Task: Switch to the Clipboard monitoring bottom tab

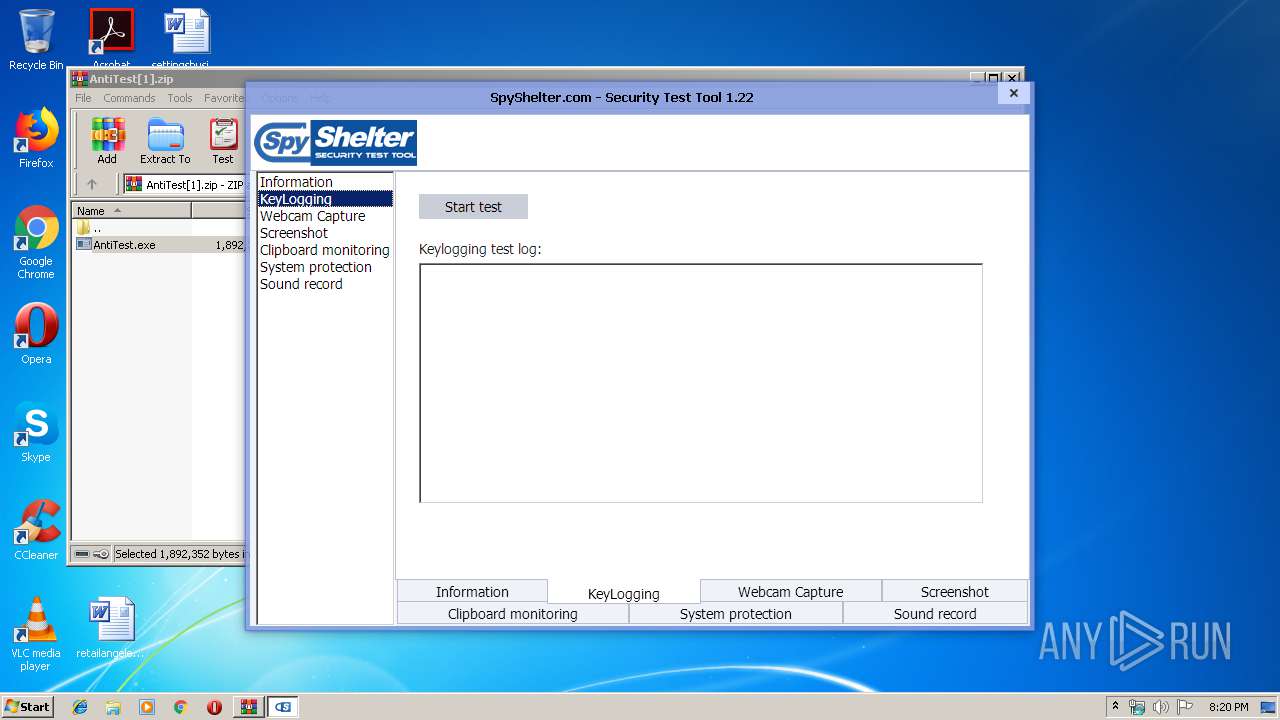Action: pyautogui.click(x=513, y=613)
